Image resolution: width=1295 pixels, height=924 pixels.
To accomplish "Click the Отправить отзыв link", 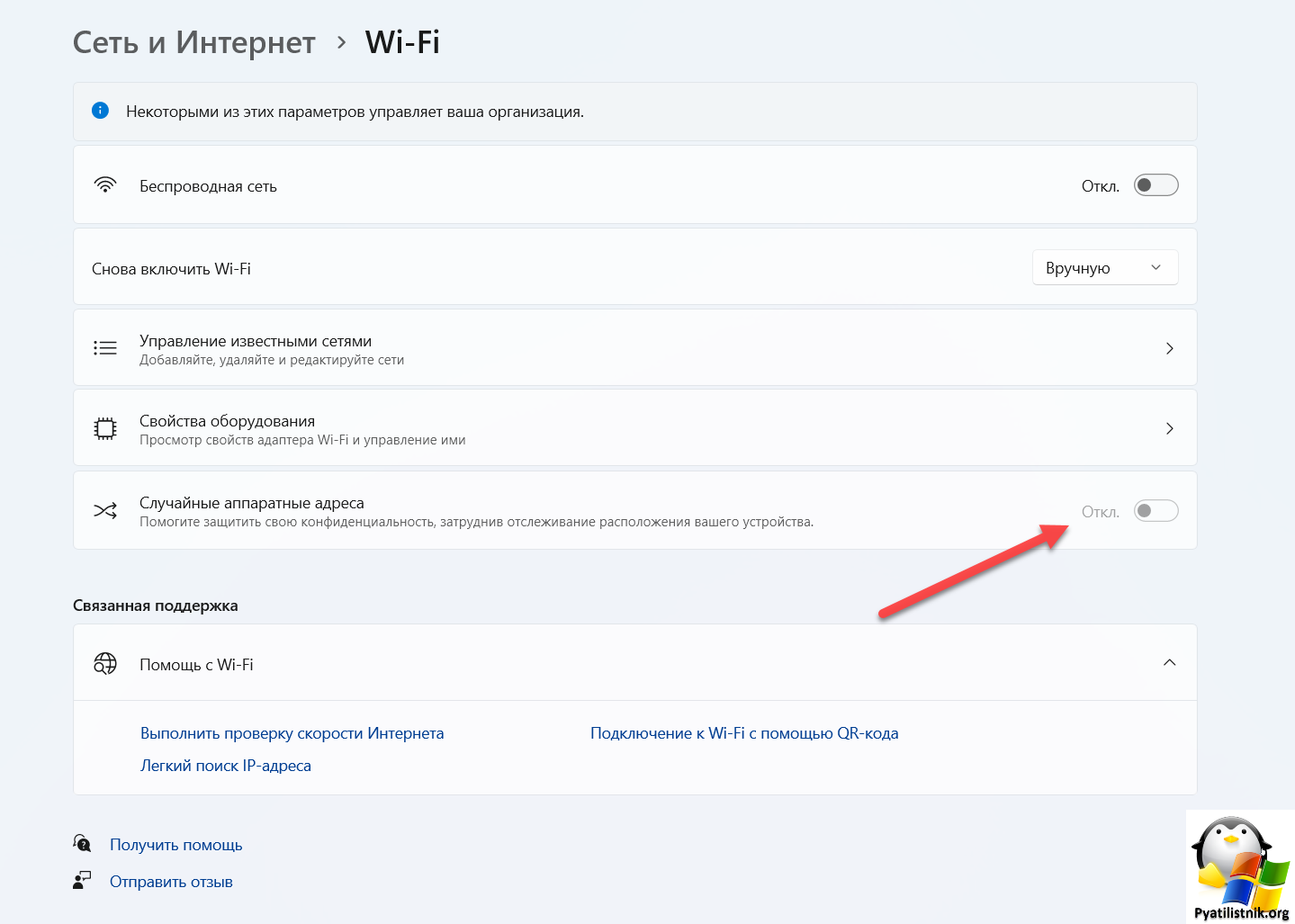I will [171, 882].
